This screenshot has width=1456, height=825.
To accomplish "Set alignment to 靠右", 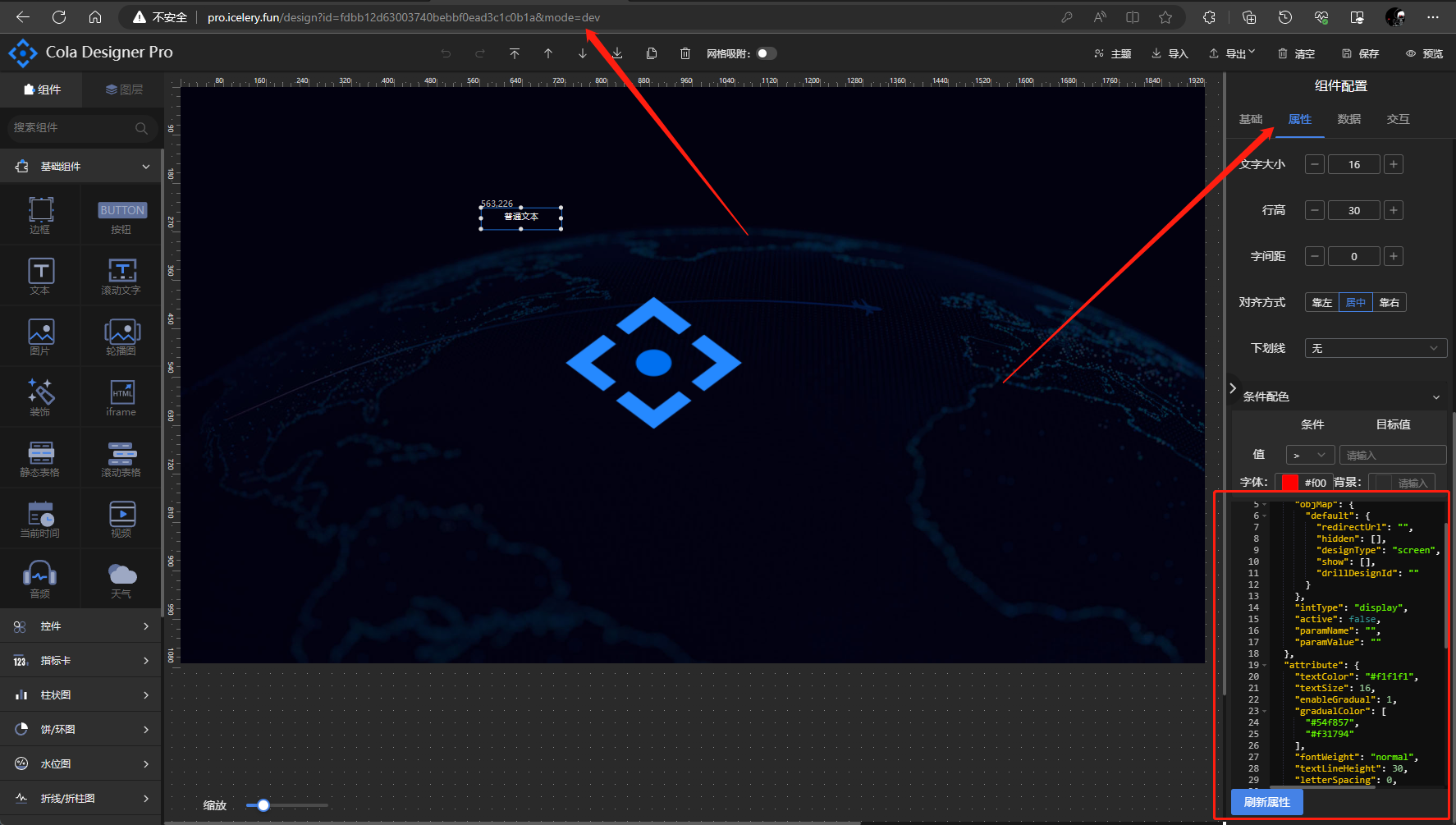I will tap(1389, 302).
